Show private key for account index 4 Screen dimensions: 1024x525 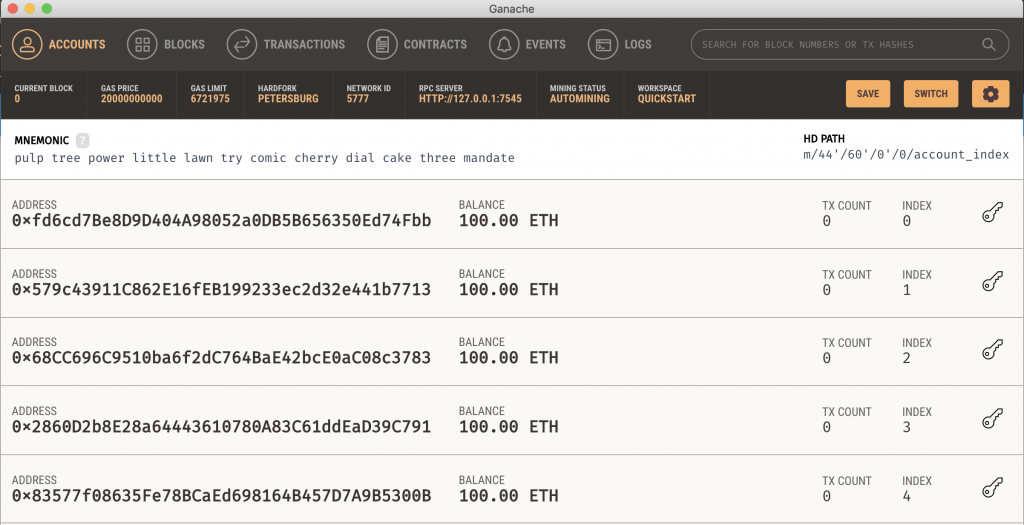point(992,488)
